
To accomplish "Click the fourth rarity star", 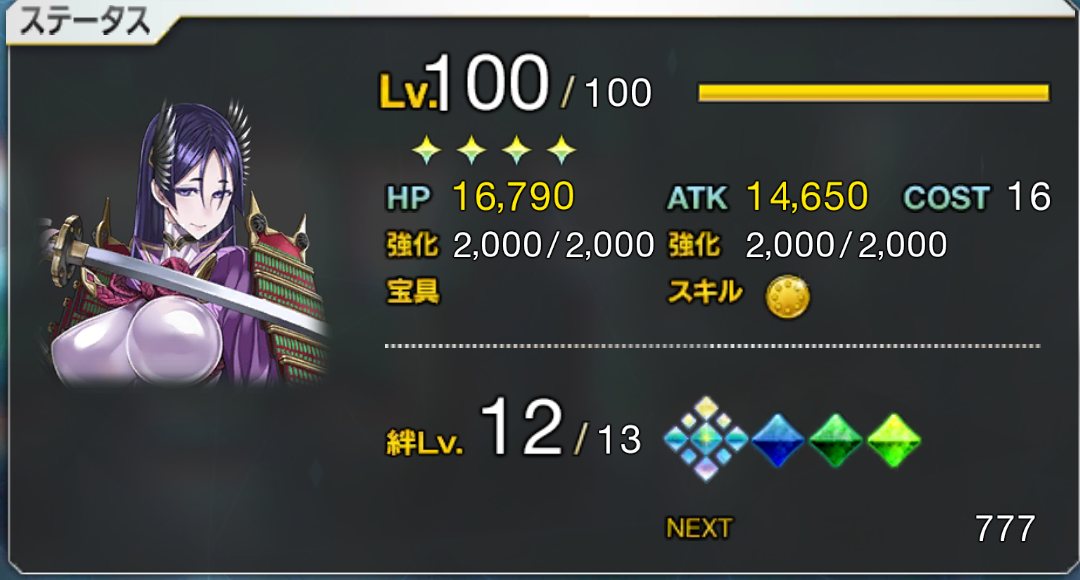I will (x=561, y=149).
